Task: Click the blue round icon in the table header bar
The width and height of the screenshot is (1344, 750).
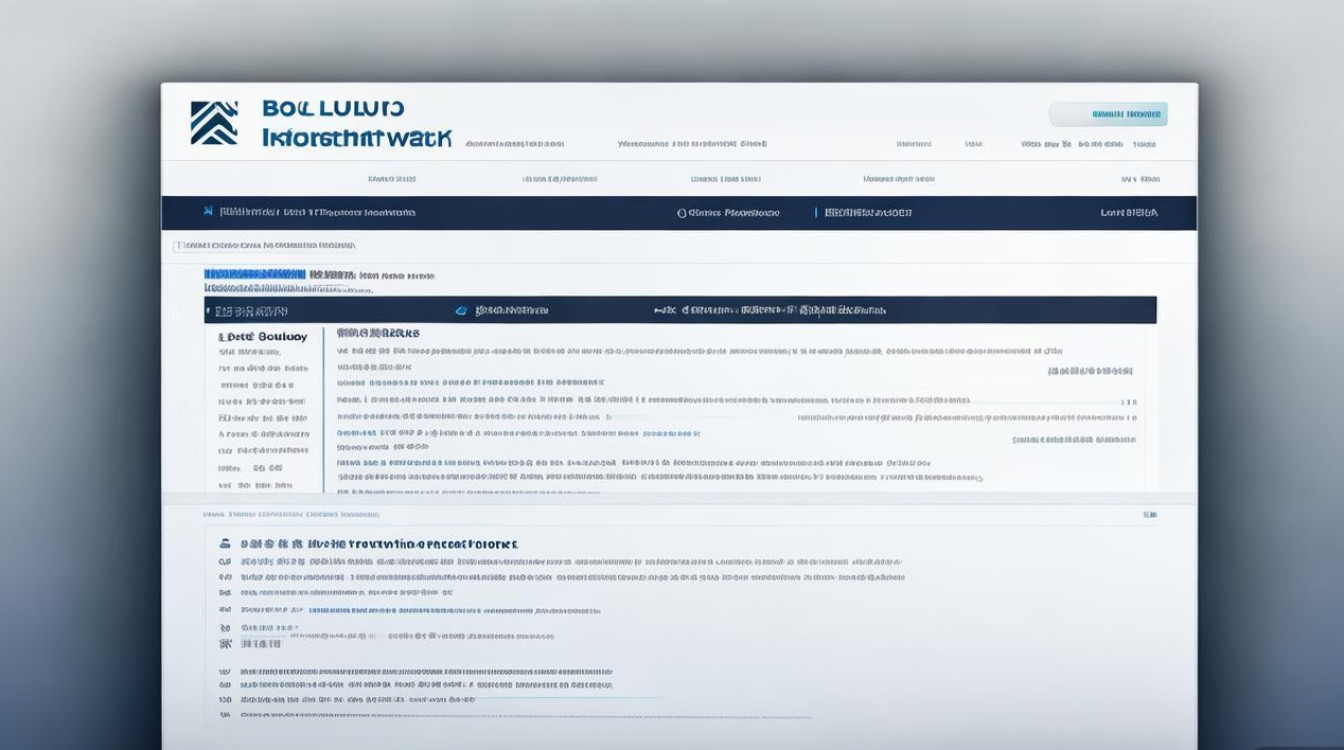Action: (x=461, y=311)
